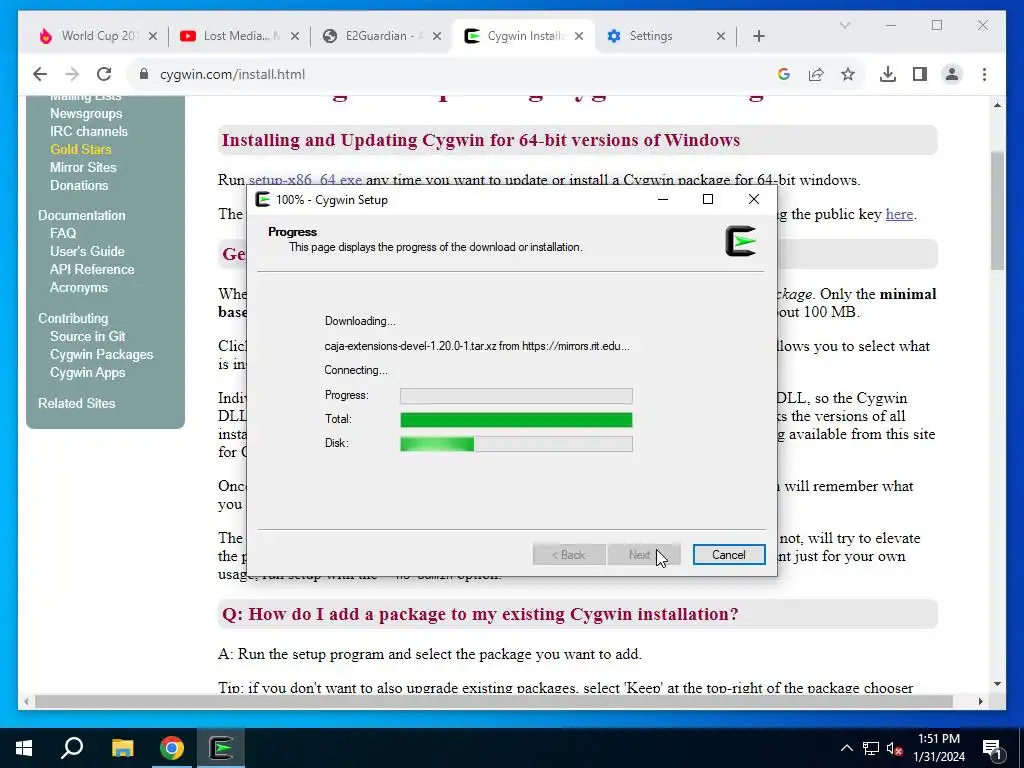The height and width of the screenshot is (768, 1024).
Task: Open Donations sidebar link
Action: 79,185
